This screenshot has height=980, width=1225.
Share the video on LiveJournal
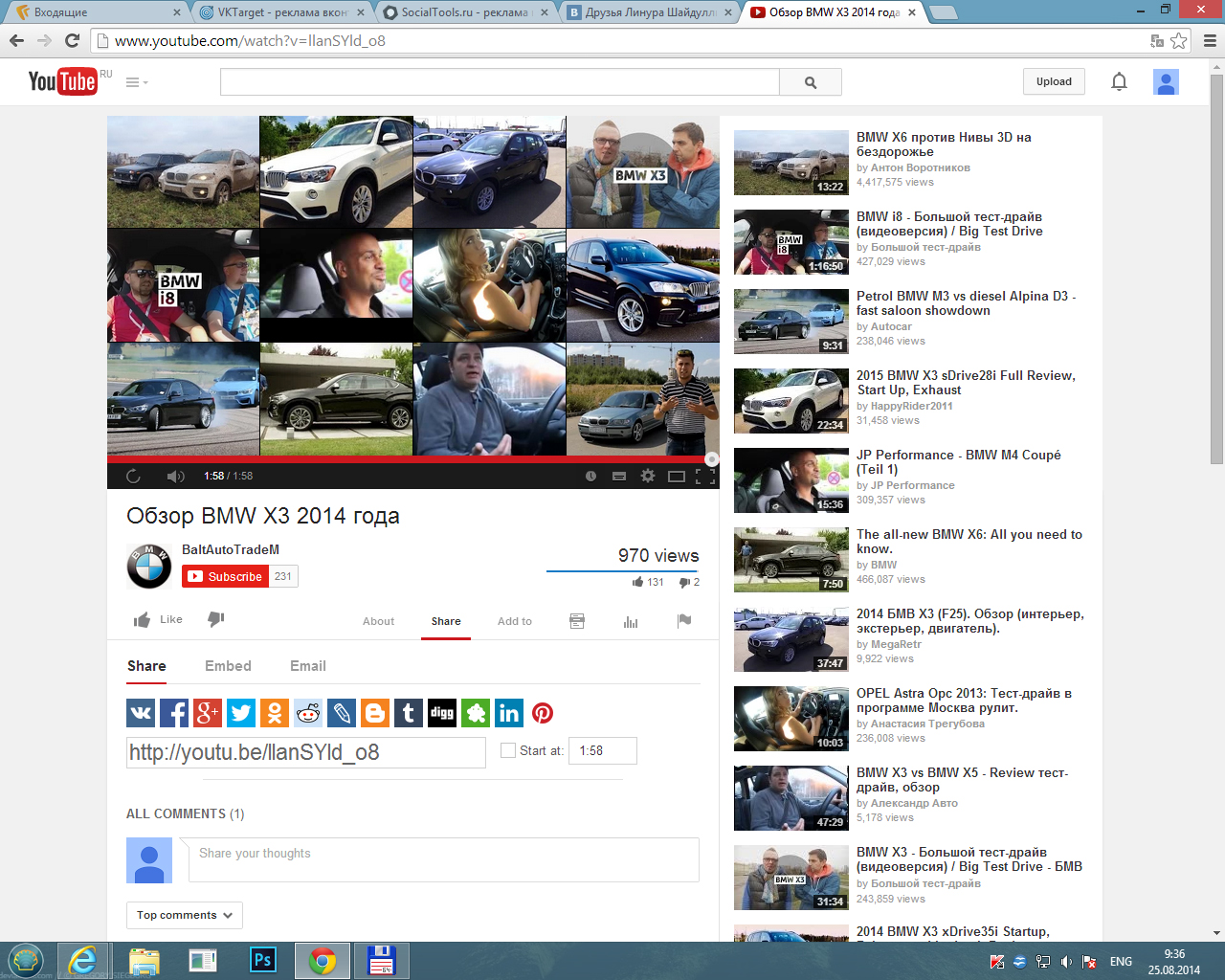(x=342, y=713)
